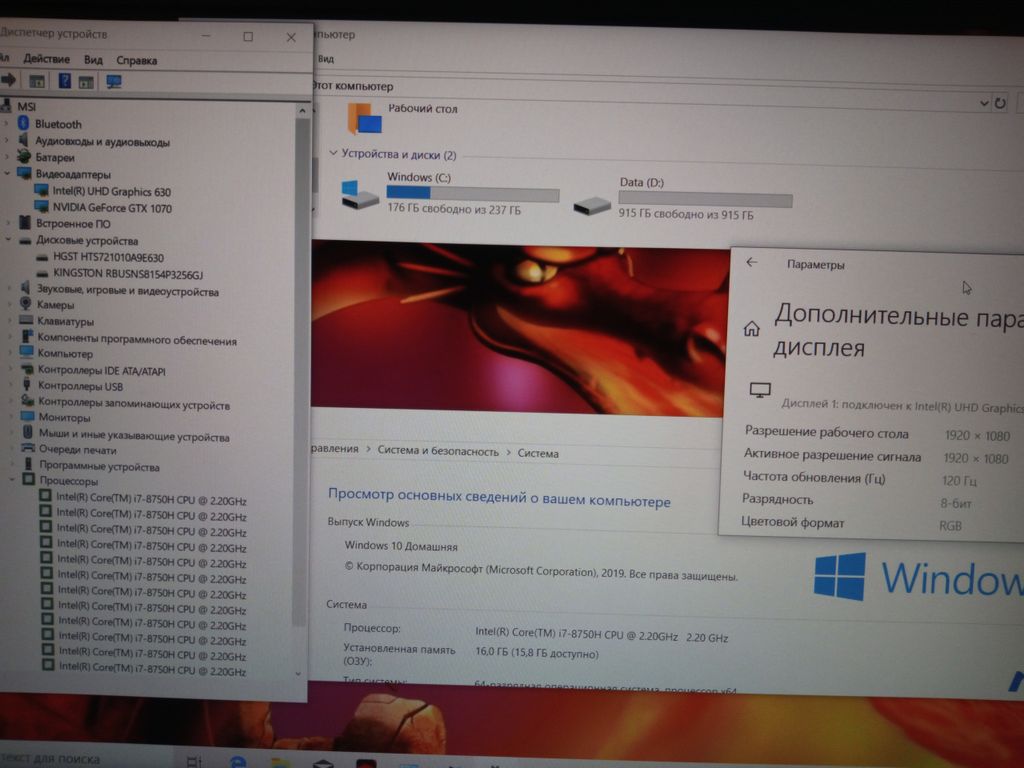Image resolution: width=1024 pixels, height=768 pixels.
Task: Select the MSI root node
Action: click(27, 106)
